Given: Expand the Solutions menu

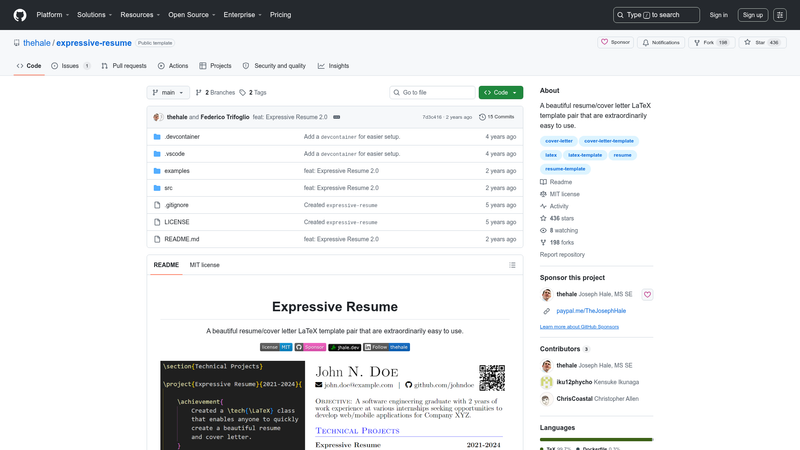Looking at the screenshot, I should (x=94, y=15).
